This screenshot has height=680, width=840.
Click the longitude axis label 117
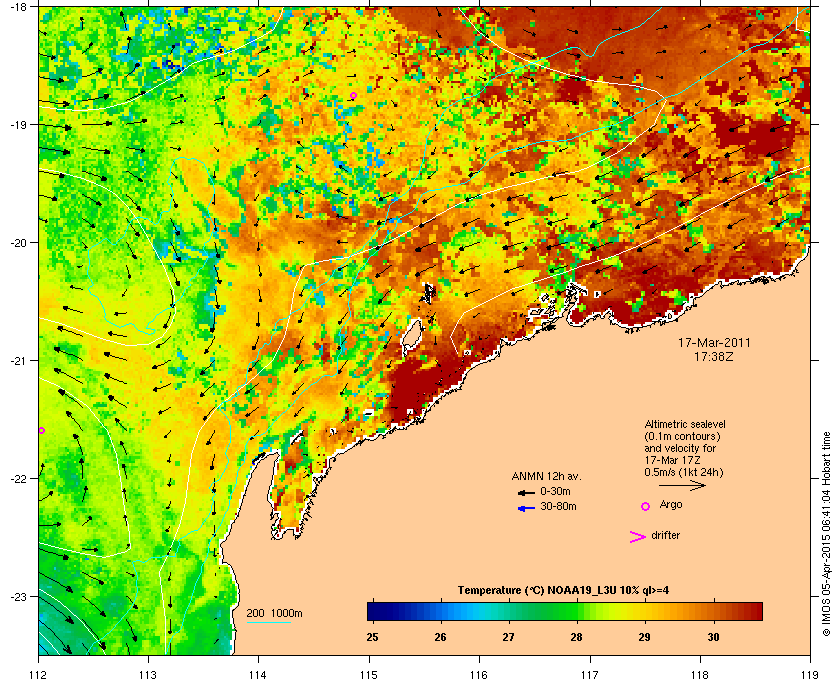point(590,674)
